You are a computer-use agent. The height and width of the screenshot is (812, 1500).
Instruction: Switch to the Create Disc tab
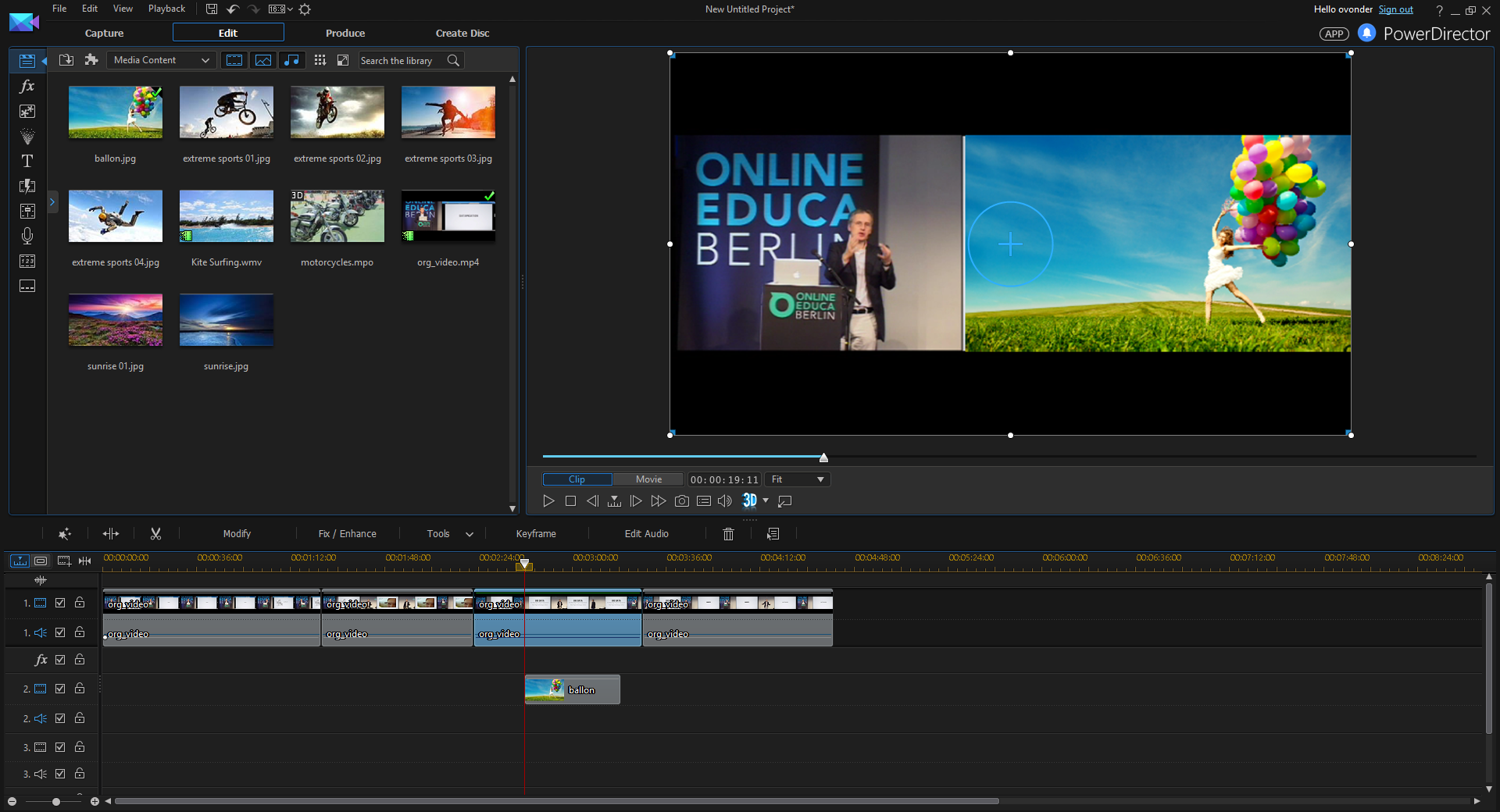coord(462,33)
